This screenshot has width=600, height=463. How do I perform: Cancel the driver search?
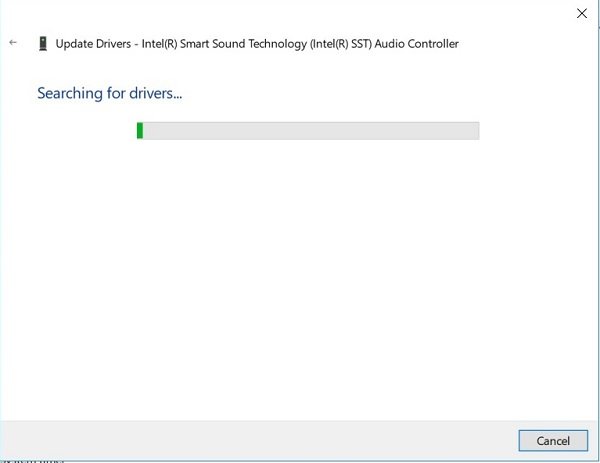[x=553, y=441]
